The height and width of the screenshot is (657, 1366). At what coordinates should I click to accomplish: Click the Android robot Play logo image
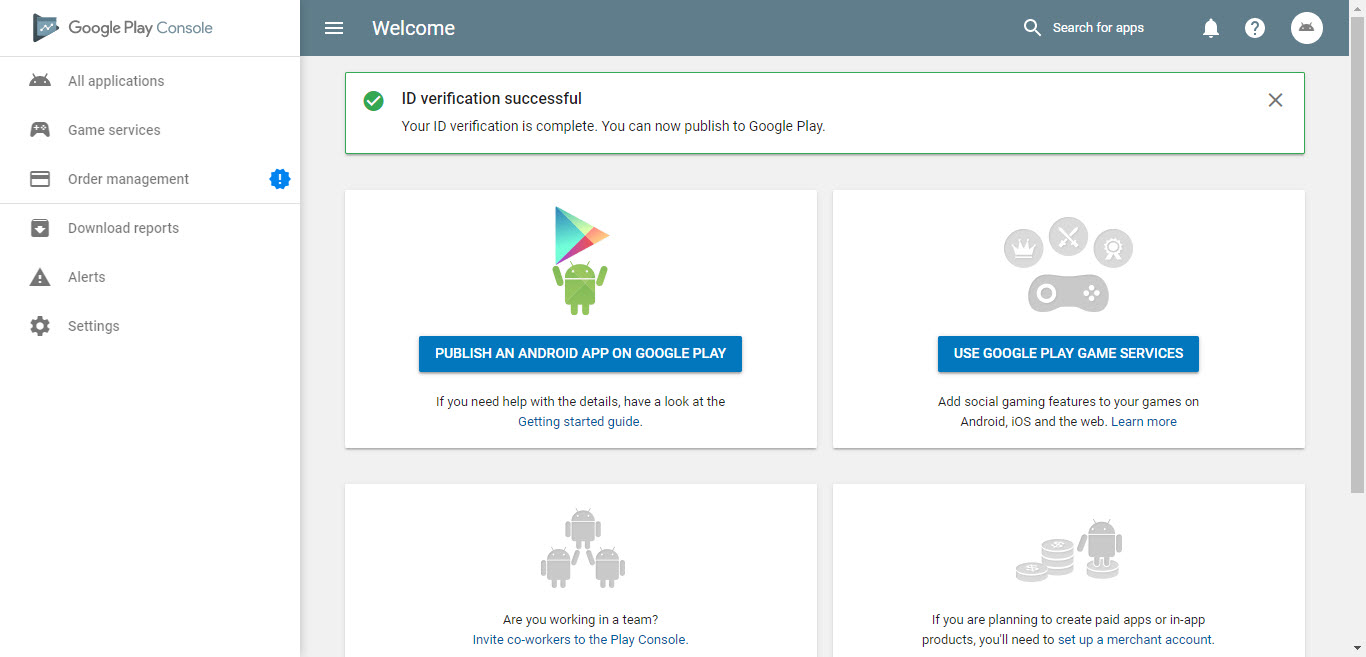[x=581, y=261]
